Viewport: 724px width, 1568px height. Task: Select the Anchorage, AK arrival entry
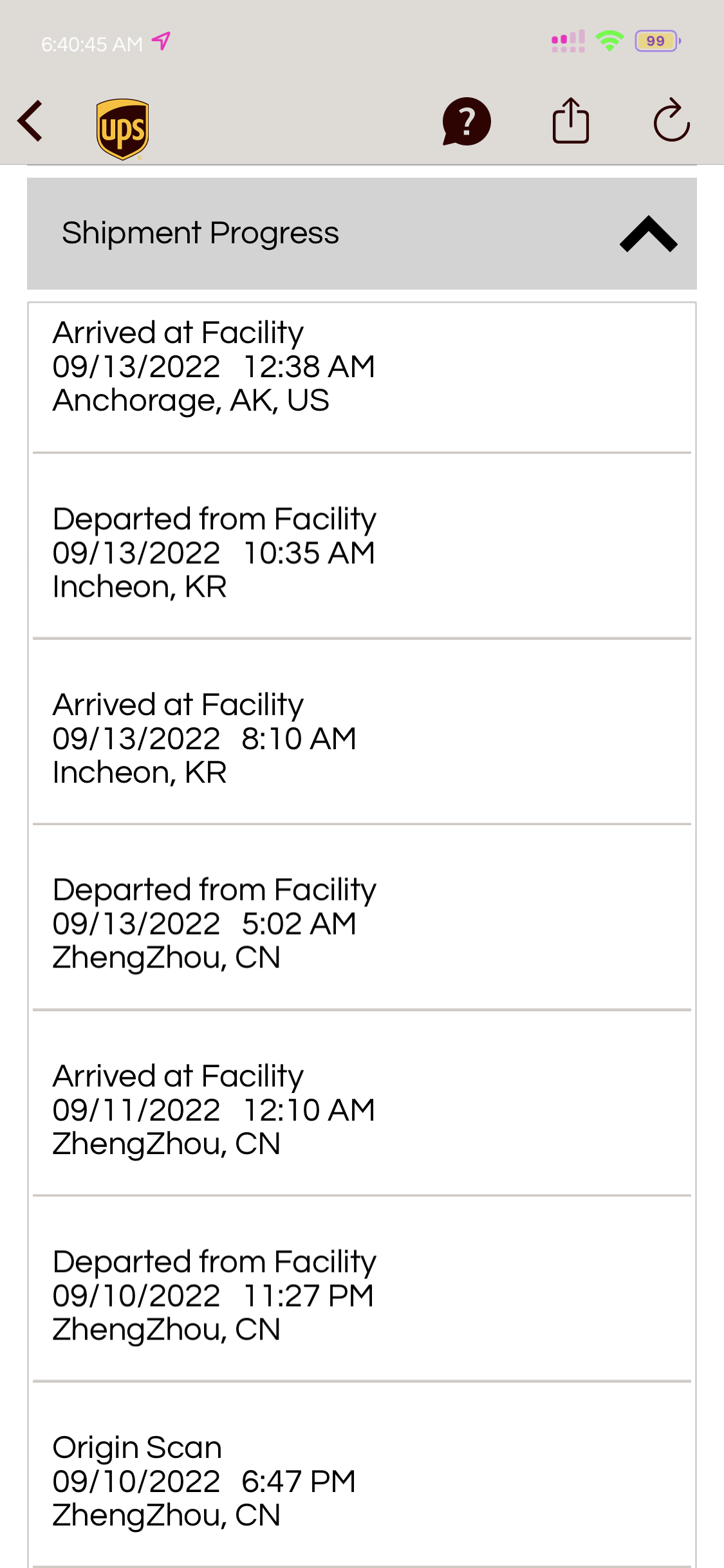(x=362, y=378)
